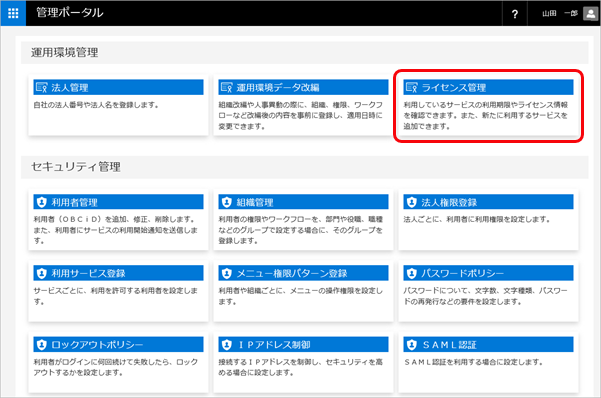This screenshot has width=601, height=398.
Task: Click the 管理ポータル header title
Action: [x=70, y=13]
